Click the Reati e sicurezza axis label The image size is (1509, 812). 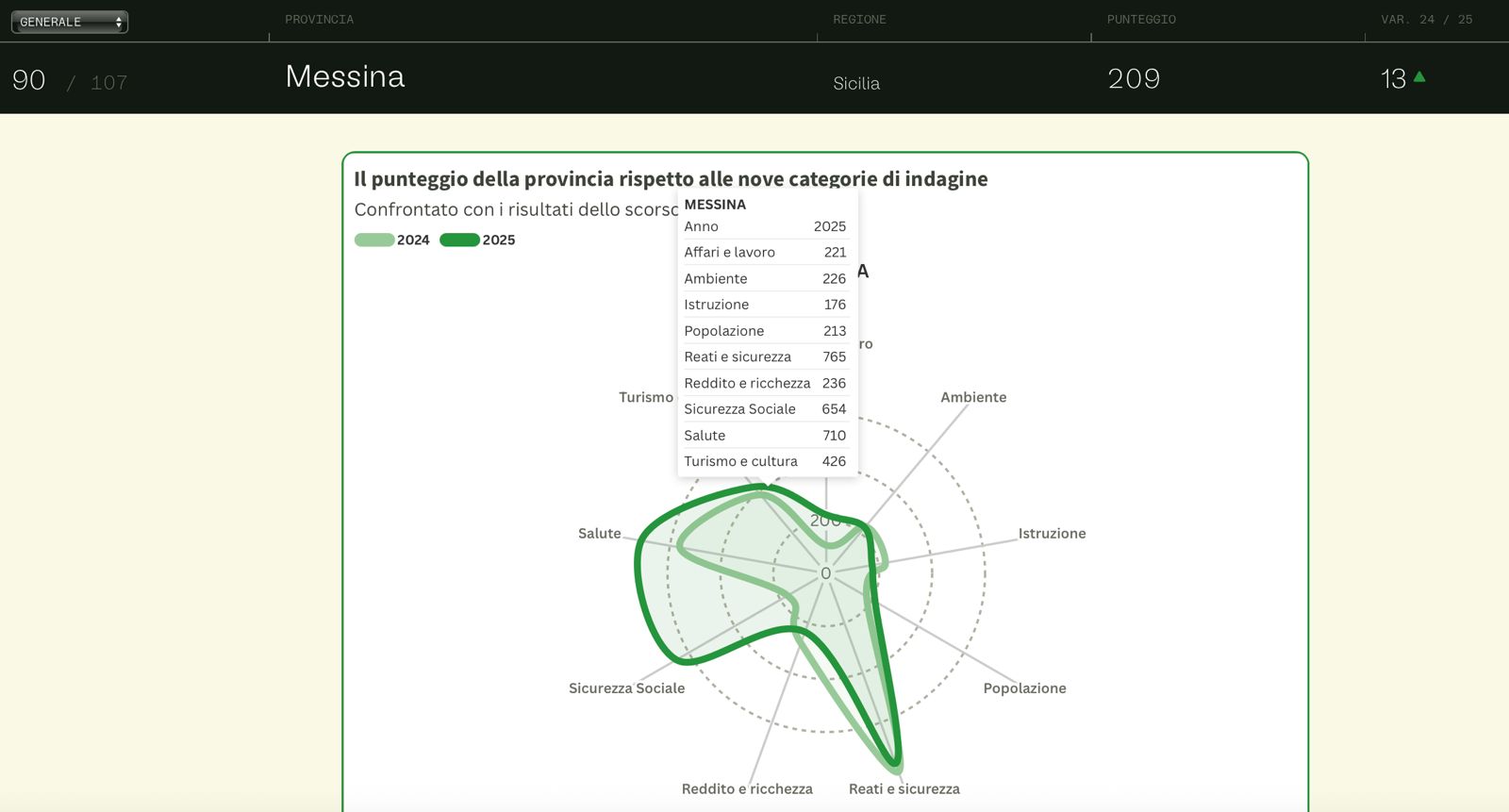click(x=904, y=789)
